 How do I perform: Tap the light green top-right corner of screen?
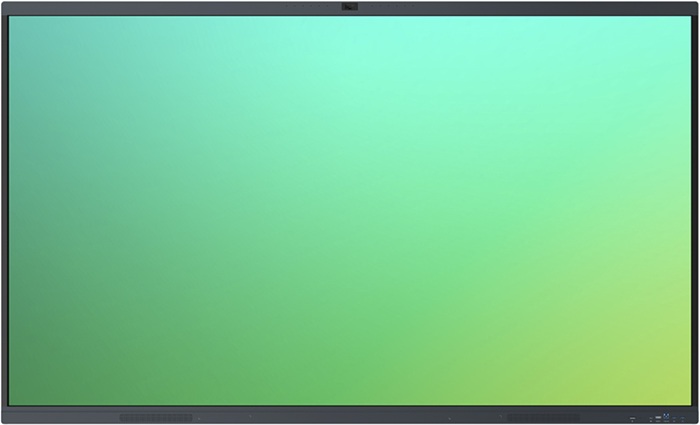675,30
